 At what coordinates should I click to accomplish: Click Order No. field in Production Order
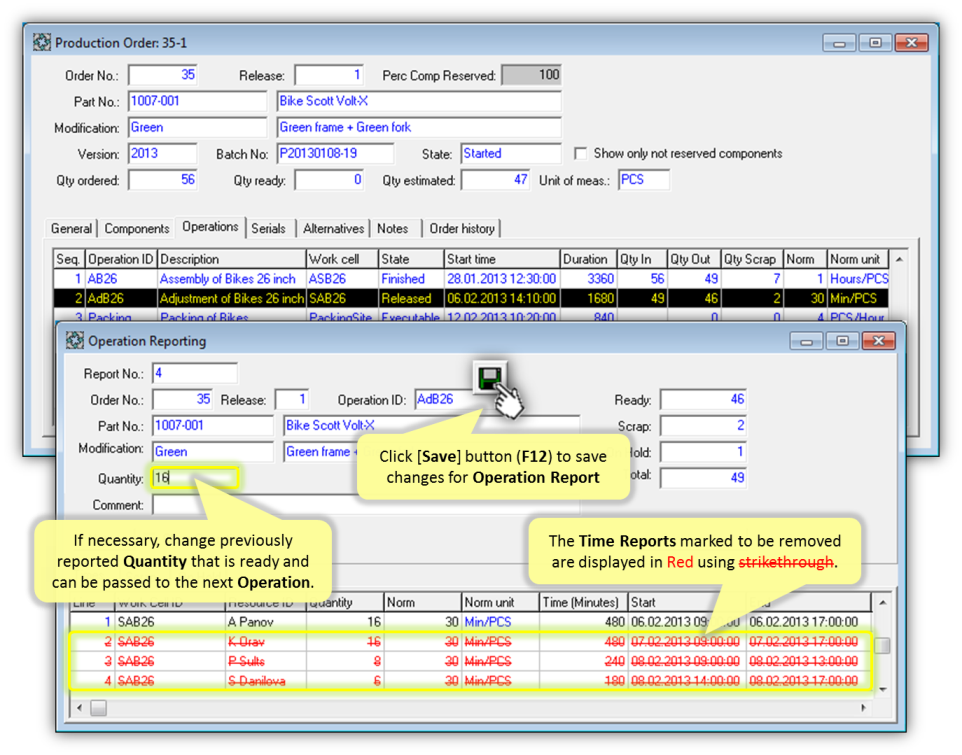coord(163,75)
